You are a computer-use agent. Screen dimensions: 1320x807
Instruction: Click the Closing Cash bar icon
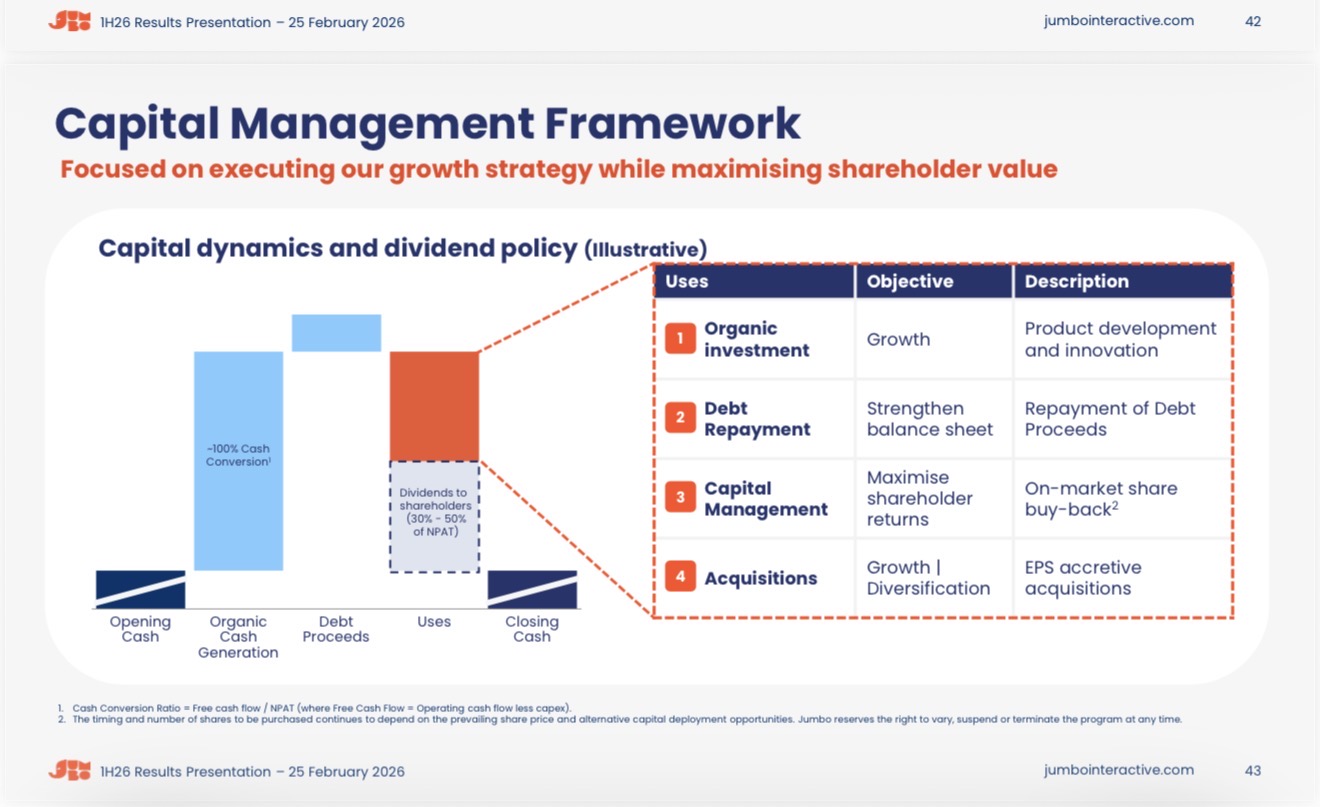[x=532, y=589]
